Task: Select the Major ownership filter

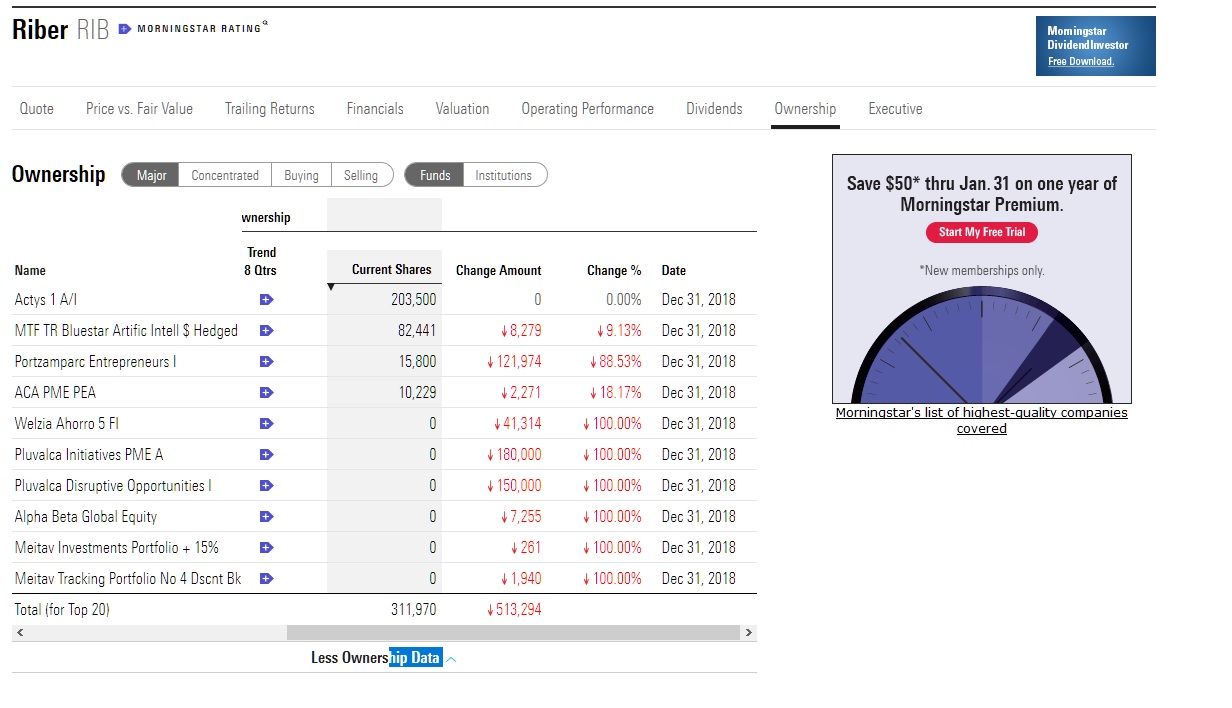Action: (151, 175)
